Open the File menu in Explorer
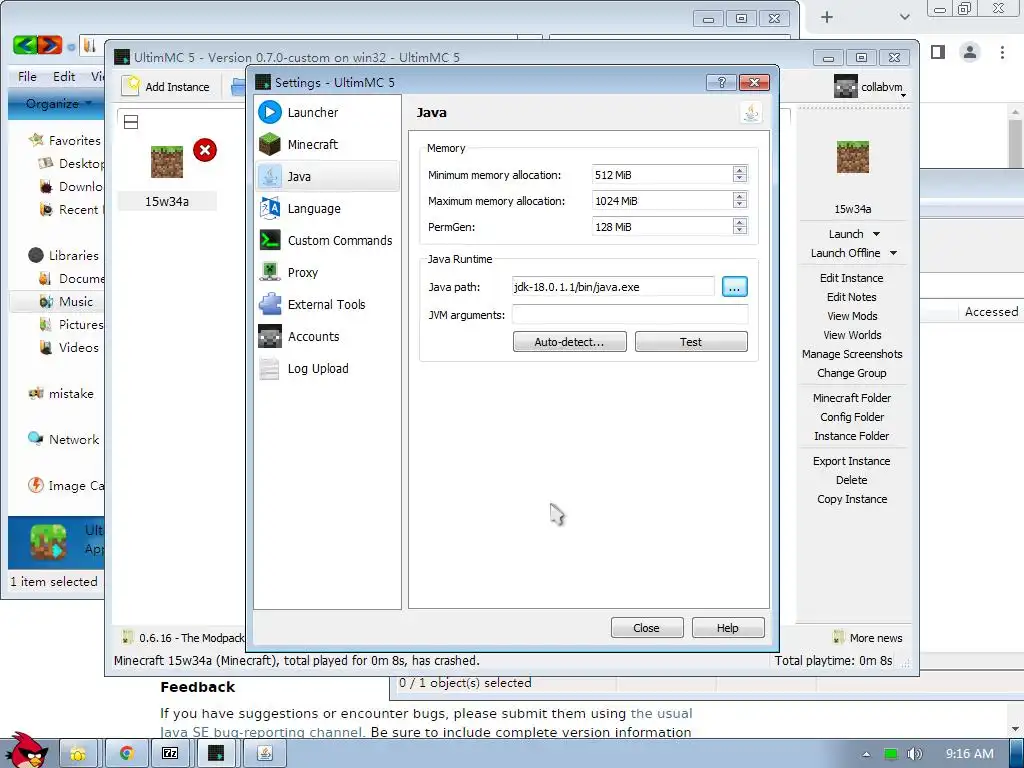1024x768 pixels. [27, 76]
